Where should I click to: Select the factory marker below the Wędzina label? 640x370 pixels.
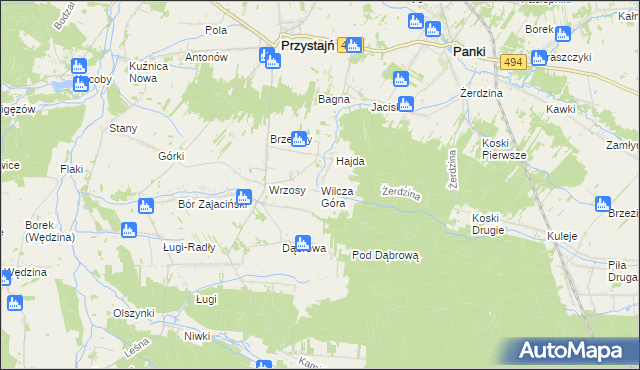[15, 303]
